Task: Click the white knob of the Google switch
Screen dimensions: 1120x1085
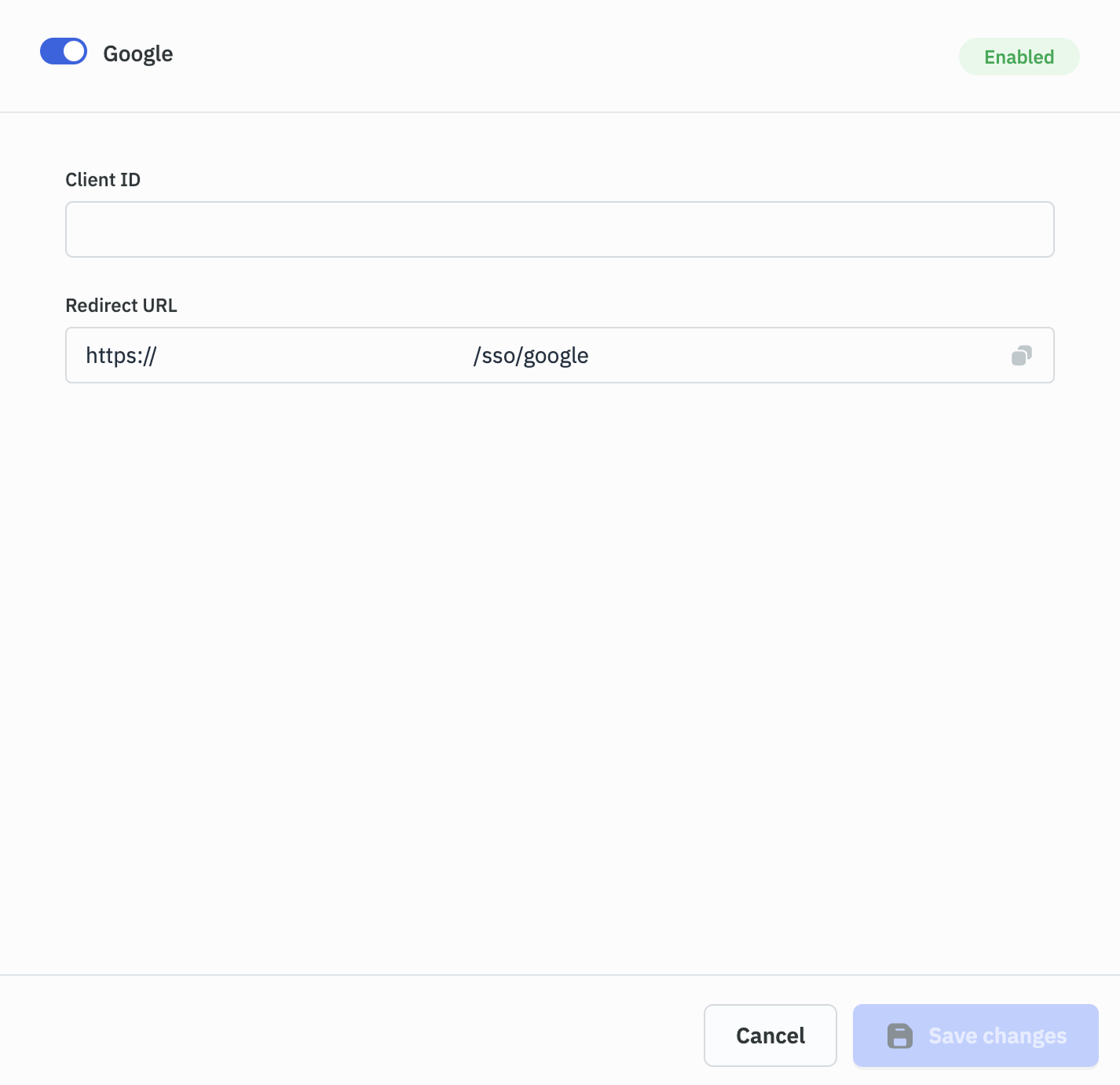Action: [x=74, y=52]
